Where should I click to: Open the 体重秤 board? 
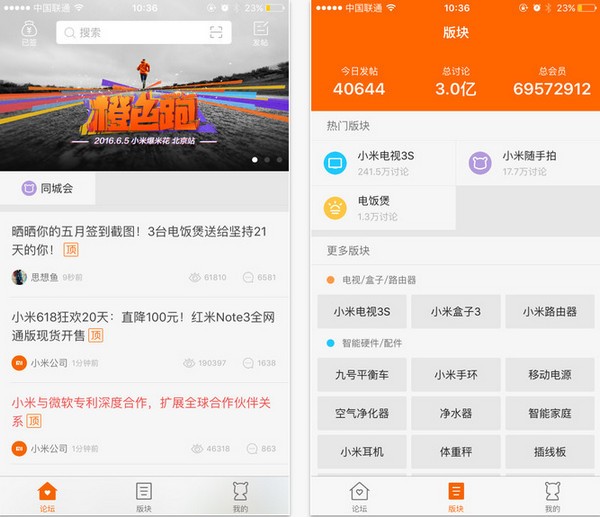tap(456, 452)
